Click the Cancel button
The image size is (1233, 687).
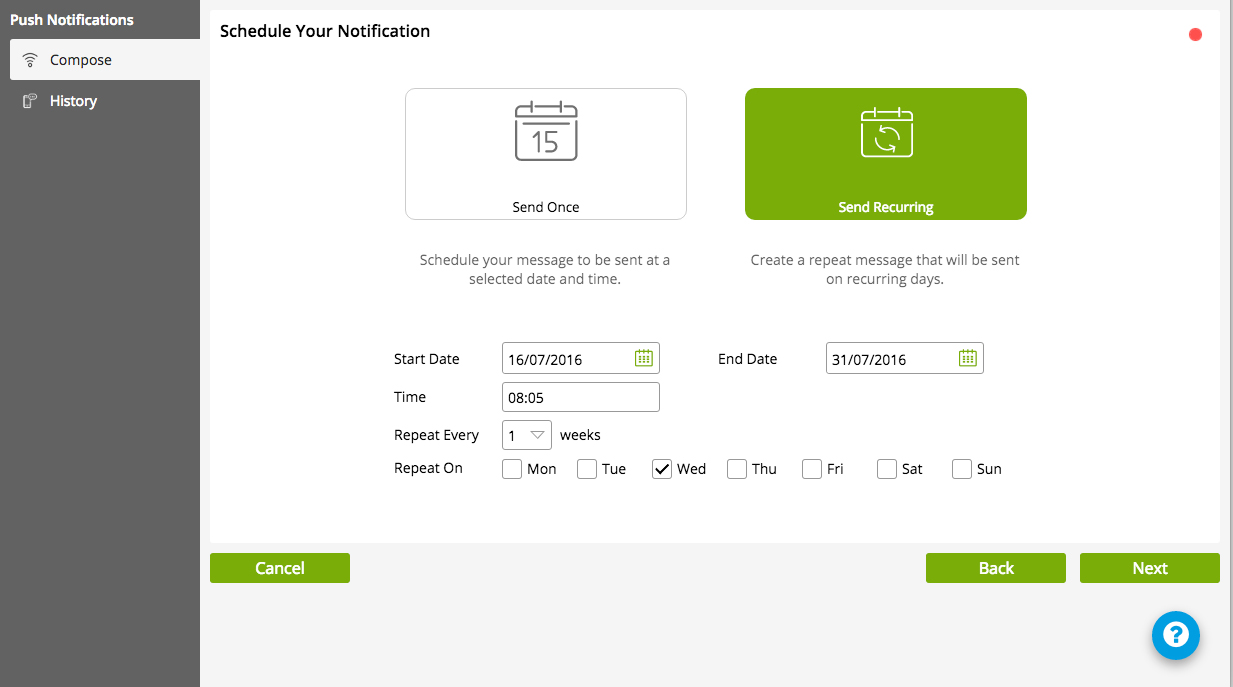(x=280, y=568)
